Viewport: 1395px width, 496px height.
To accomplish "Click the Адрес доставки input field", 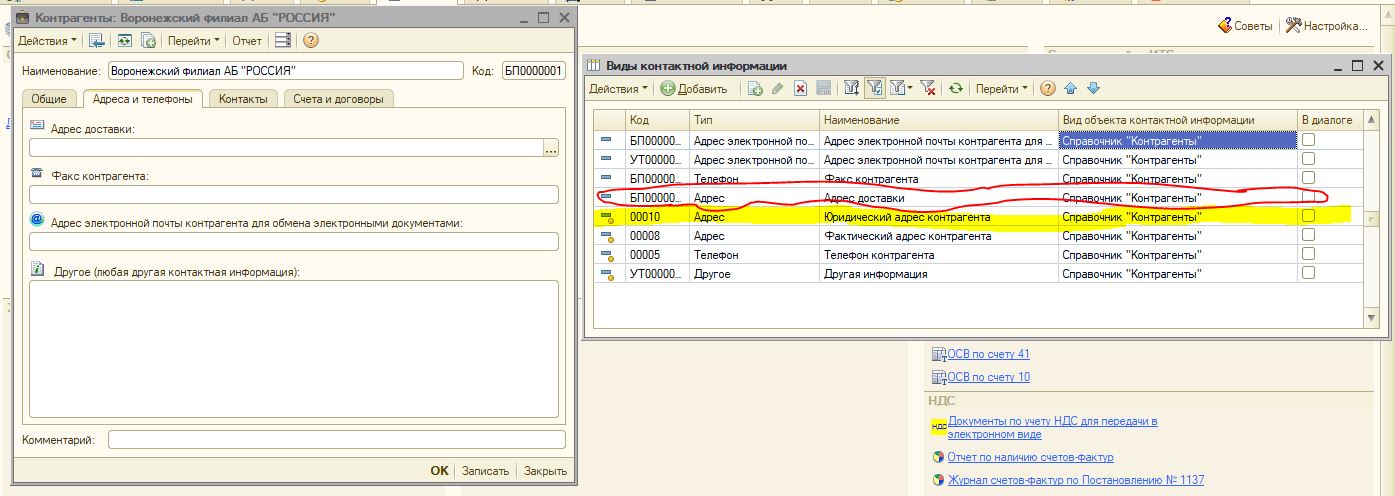I will point(286,148).
